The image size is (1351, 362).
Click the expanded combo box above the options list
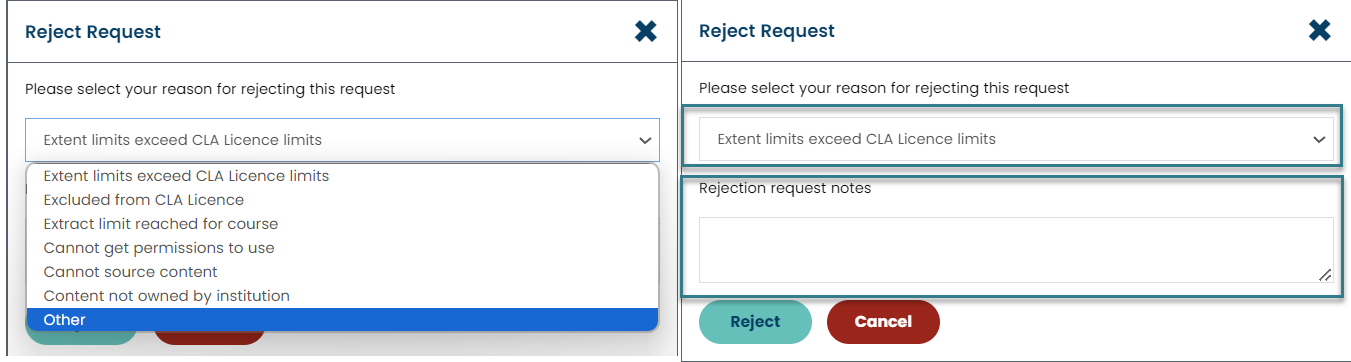342,140
